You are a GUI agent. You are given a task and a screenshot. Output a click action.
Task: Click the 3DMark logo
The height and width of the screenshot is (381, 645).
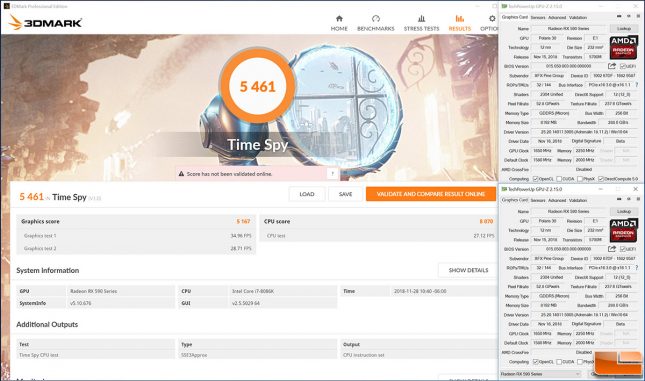(45, 22)
